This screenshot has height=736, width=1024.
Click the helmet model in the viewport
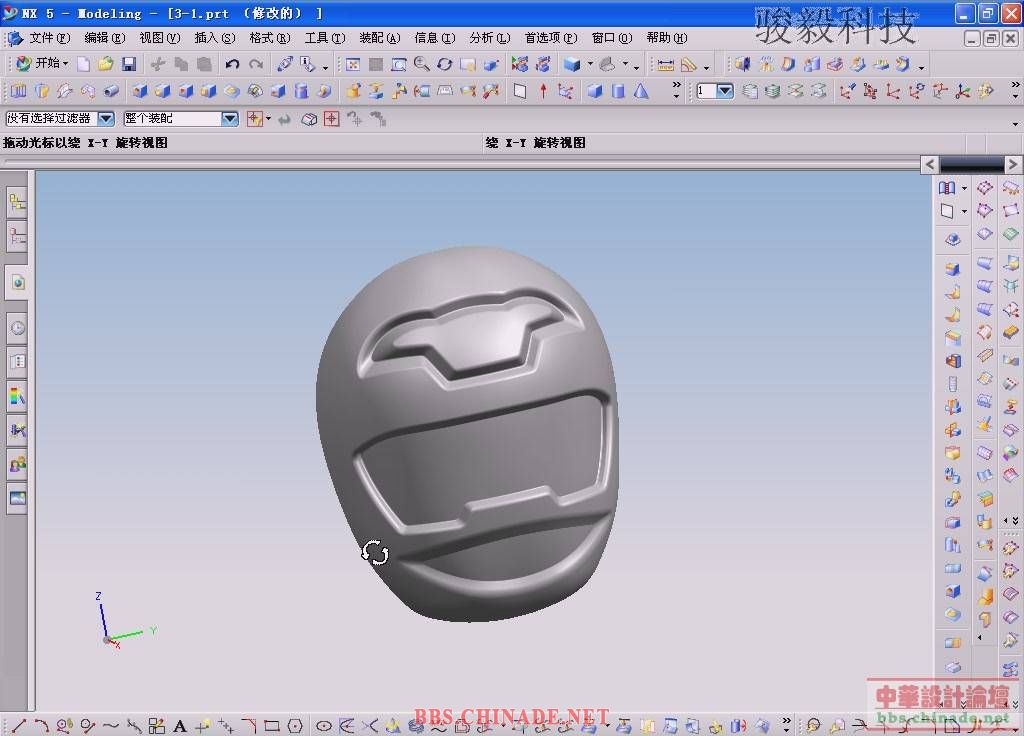pos(468,434)
